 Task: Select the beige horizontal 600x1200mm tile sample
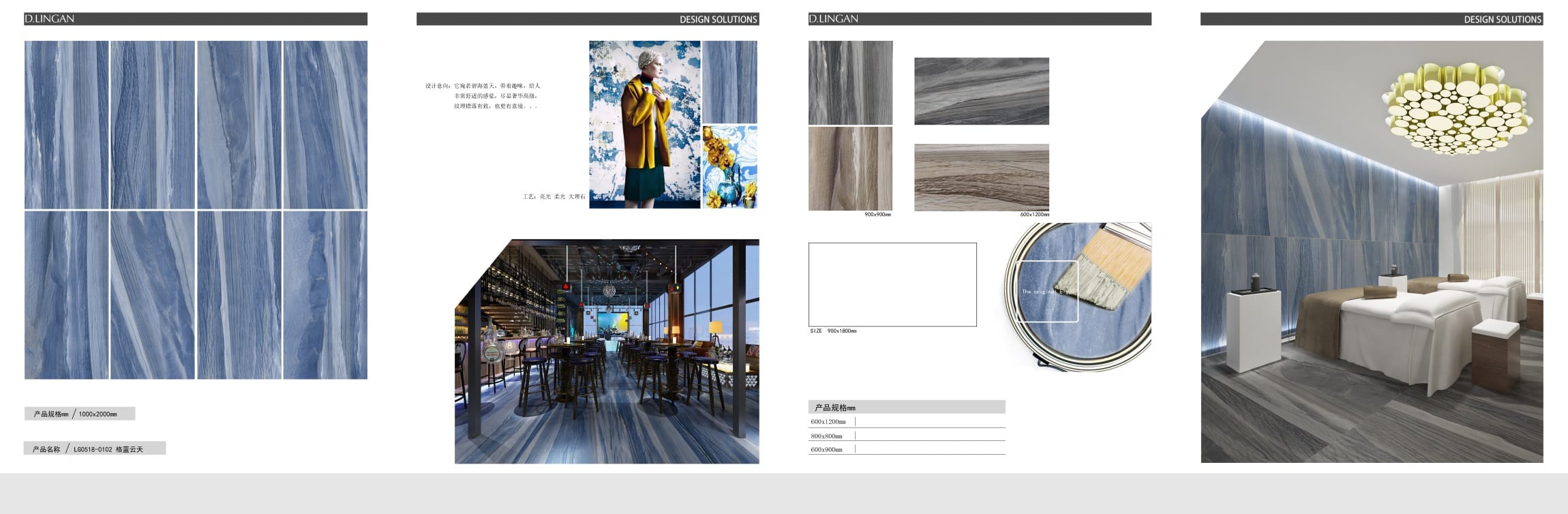pos(981,177)
